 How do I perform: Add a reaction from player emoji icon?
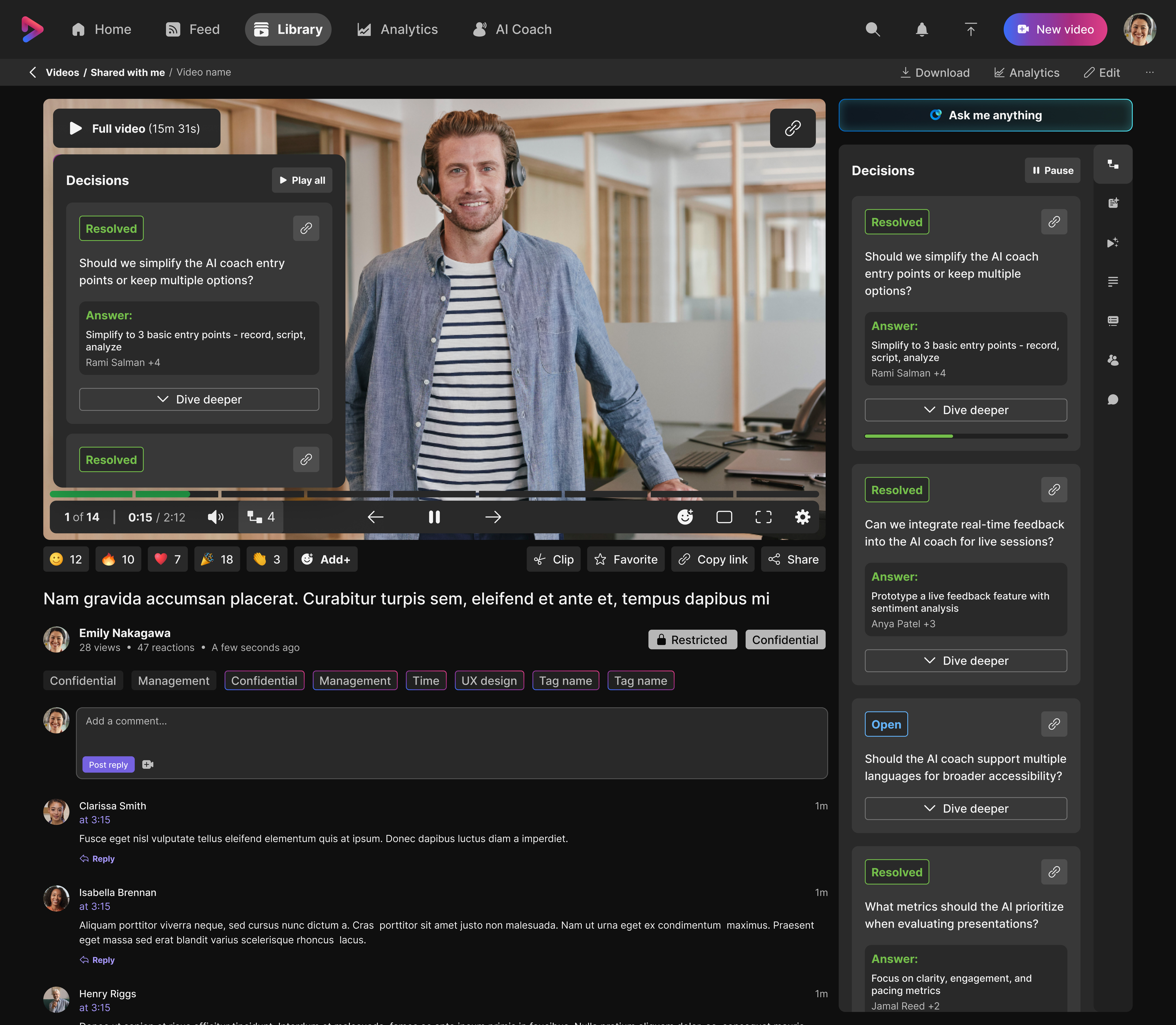click(685, 517)
